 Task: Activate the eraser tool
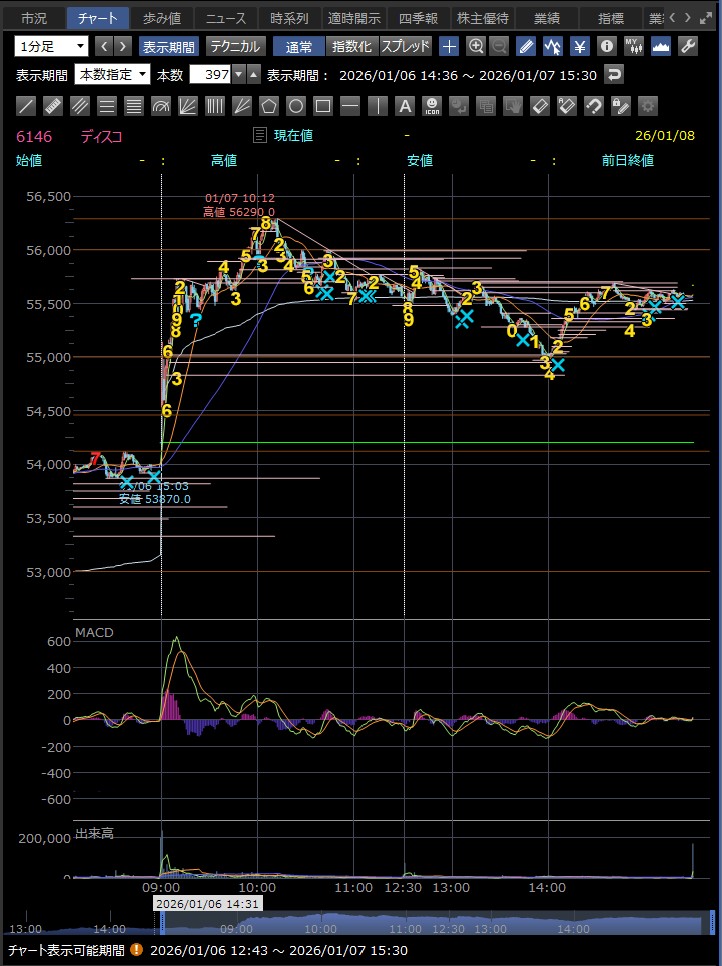tap(539, 106)
